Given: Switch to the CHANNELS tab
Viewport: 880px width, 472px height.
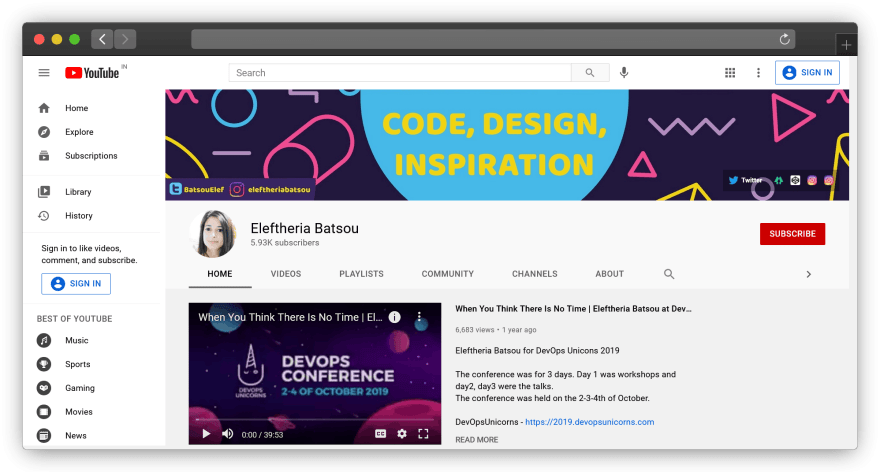Looking at the screenshot, I should click(x=535, y=274).
